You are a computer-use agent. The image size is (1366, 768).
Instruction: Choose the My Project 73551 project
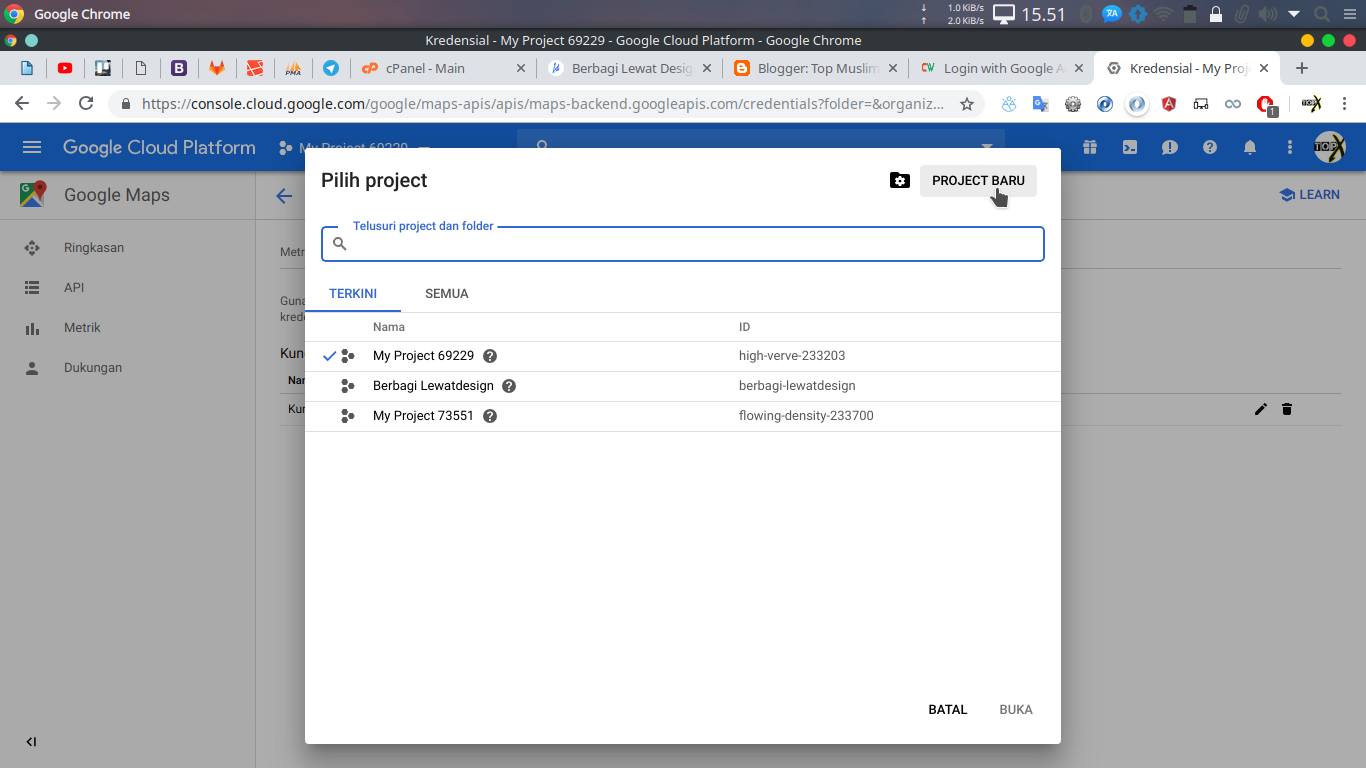click(423, 416)
